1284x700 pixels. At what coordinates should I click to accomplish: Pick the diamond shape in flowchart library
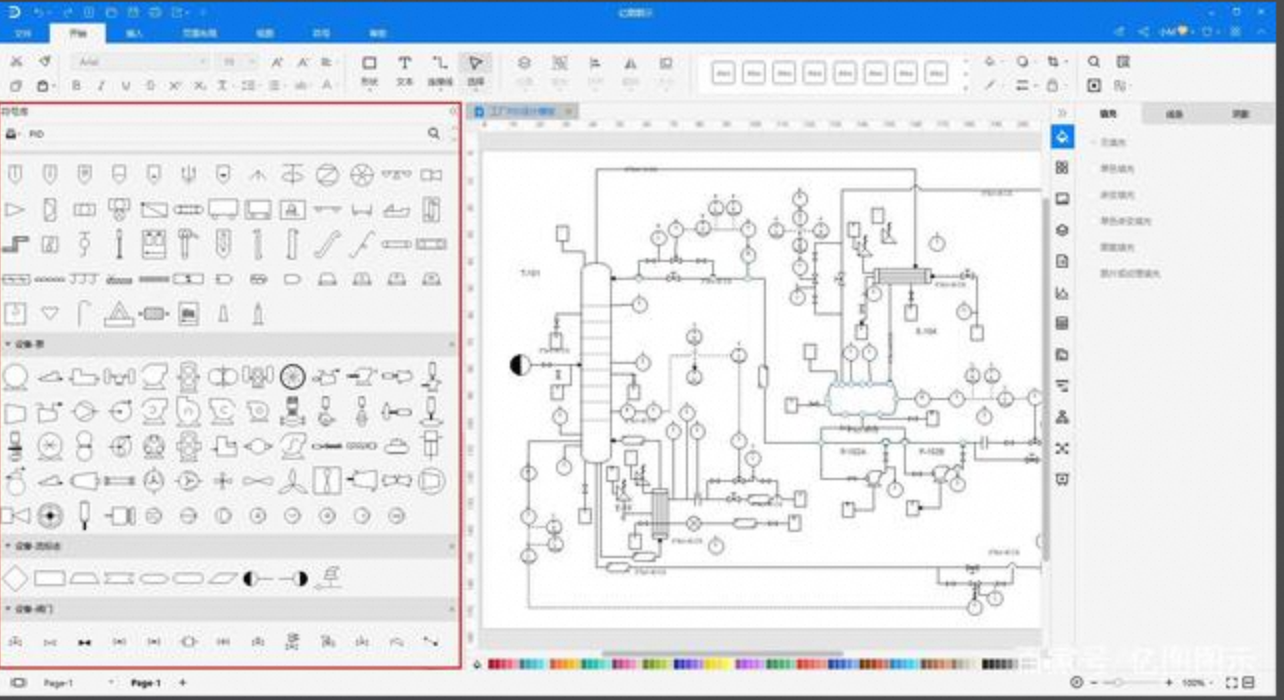[x=15, y=578]
